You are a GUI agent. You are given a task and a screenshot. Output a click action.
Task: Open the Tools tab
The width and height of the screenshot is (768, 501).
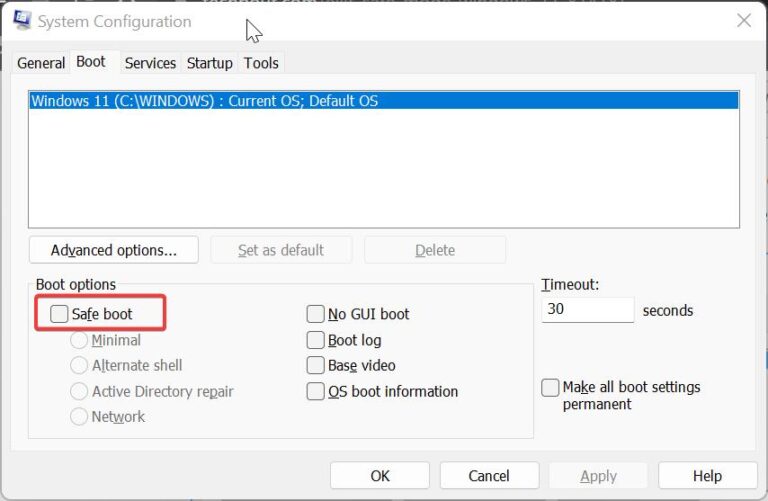[261, 63]
